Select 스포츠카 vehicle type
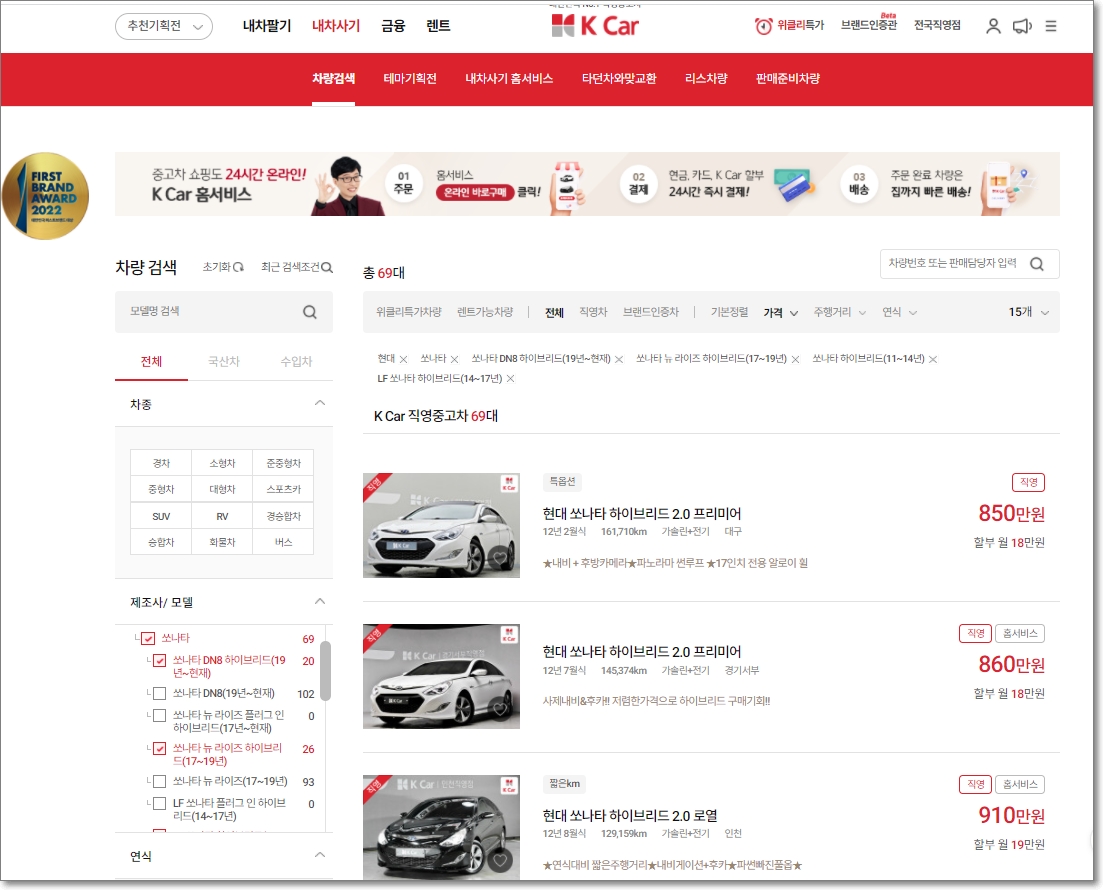This screenshot has height=890, width=1103. point(283,490)
